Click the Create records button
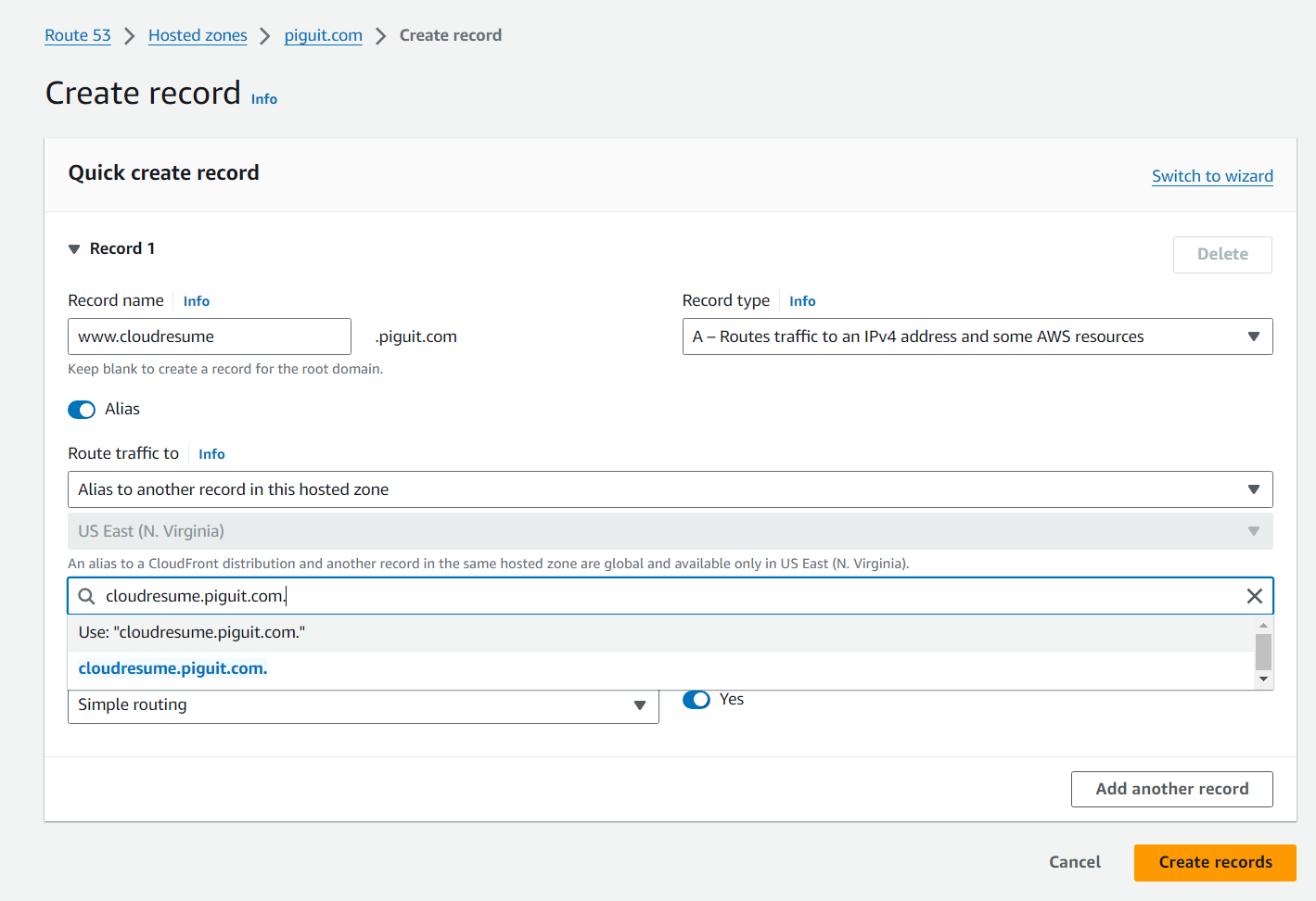Screen dimensions: 1316x901 1215,862
